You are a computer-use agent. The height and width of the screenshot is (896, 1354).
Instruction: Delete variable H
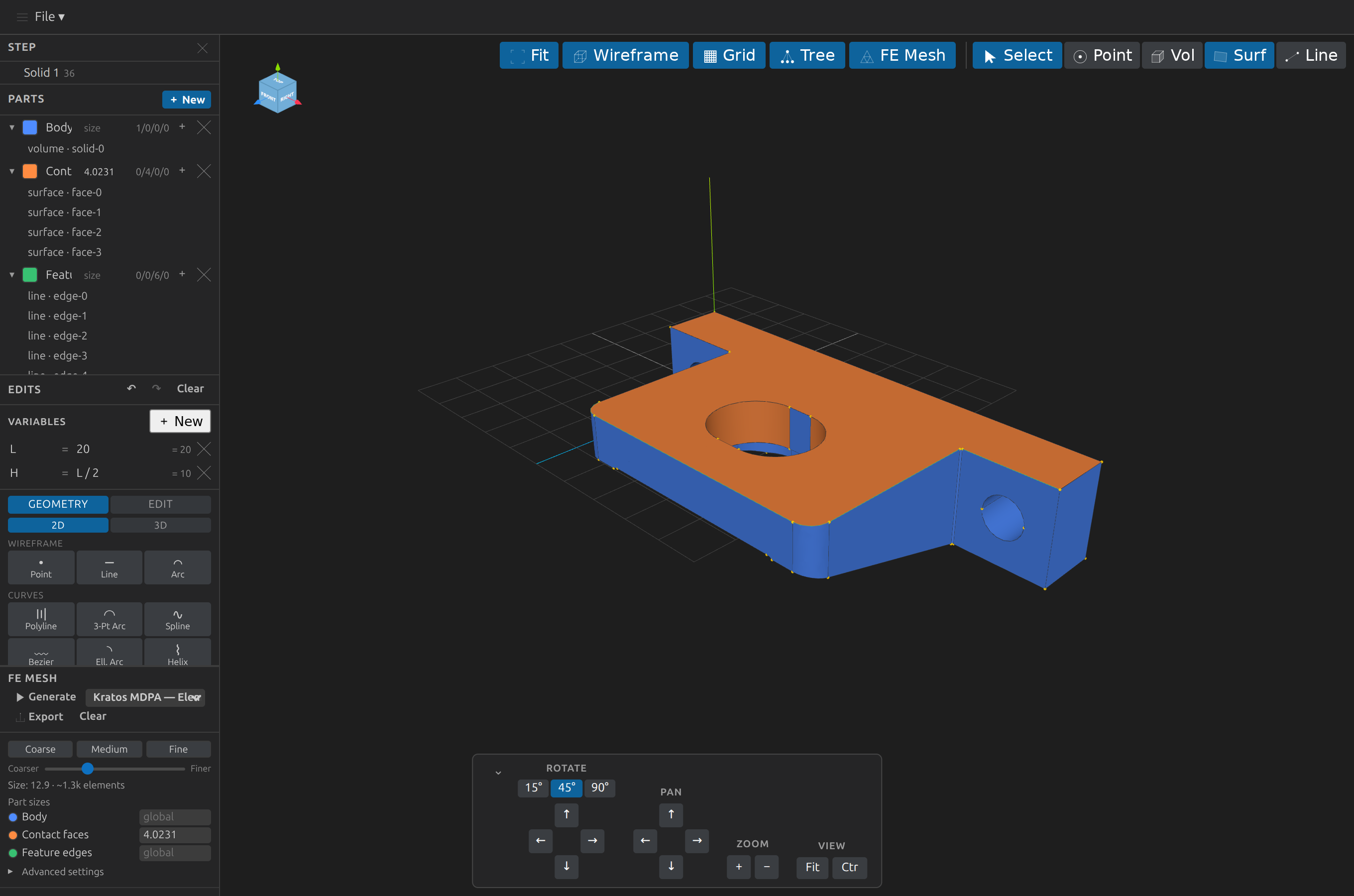tap(204, 473)
